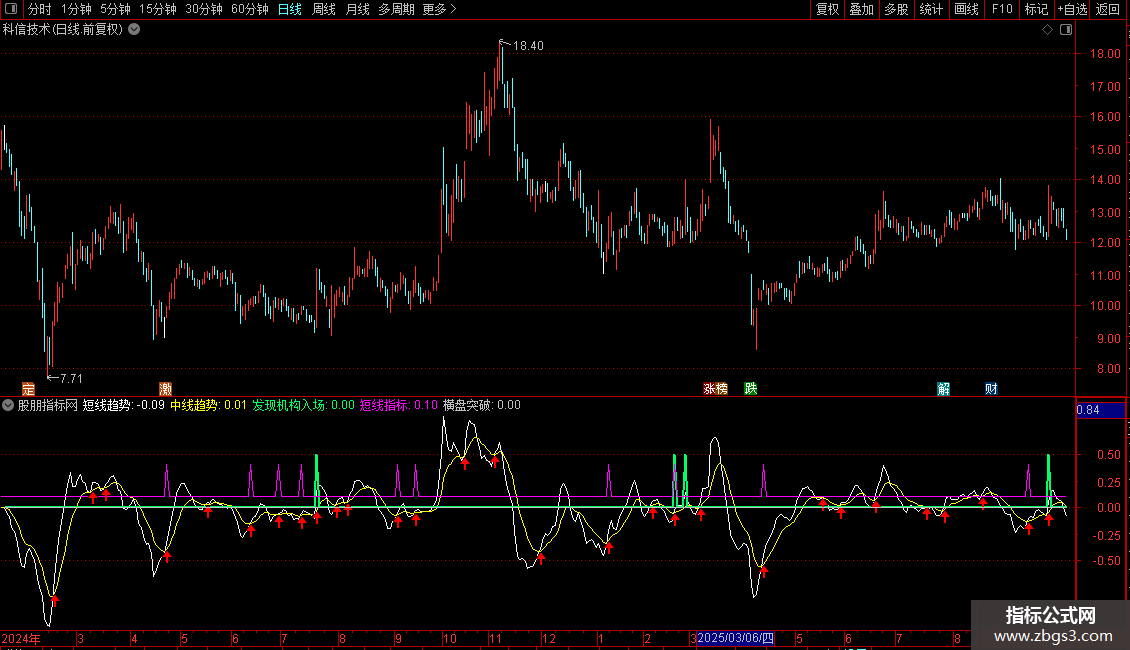Click the 财 event marker icon

(x=992, y=389)
